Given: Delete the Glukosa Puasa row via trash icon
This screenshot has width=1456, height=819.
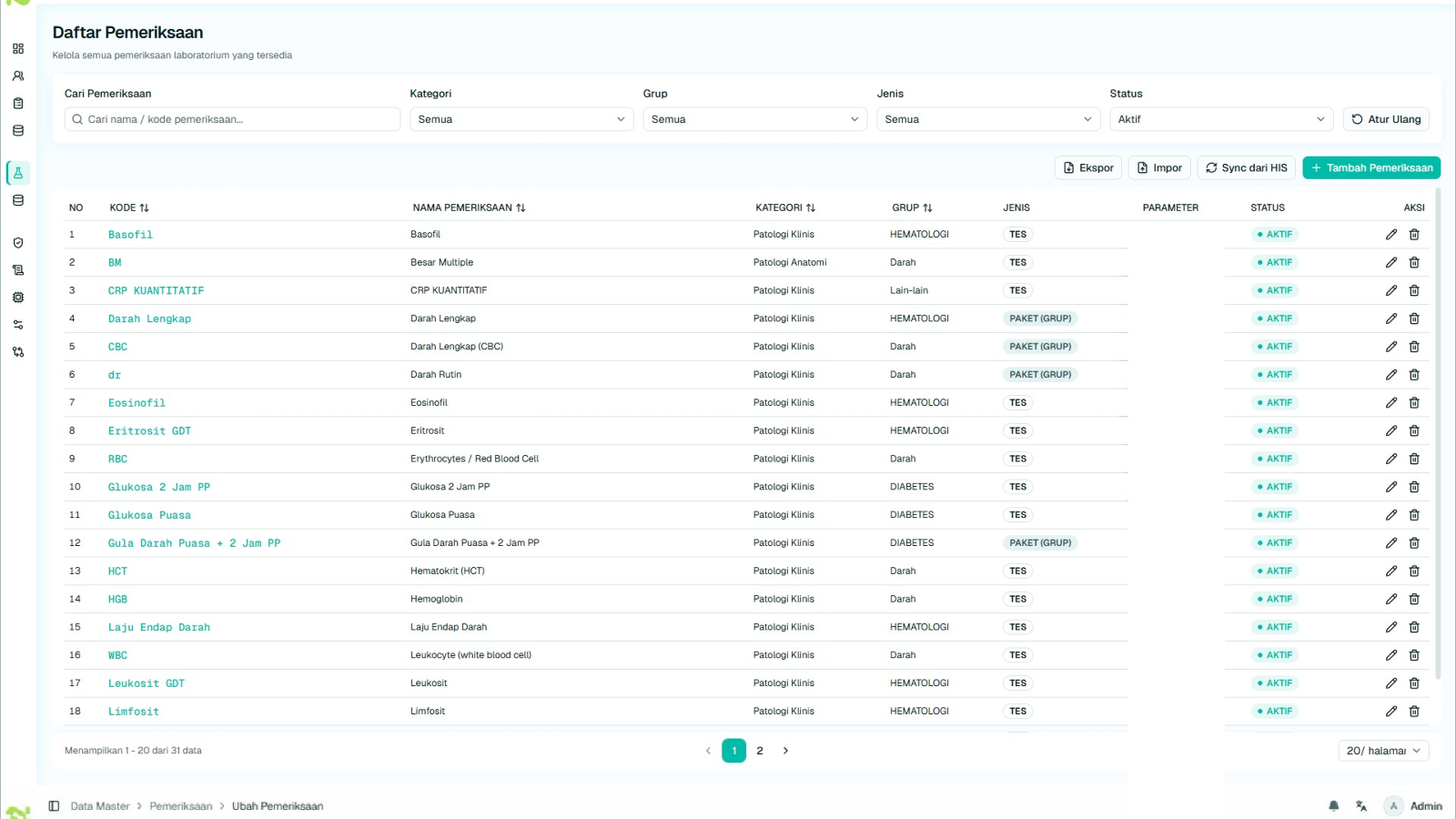Looking at the screenshot, I should tap(1414, 515).
